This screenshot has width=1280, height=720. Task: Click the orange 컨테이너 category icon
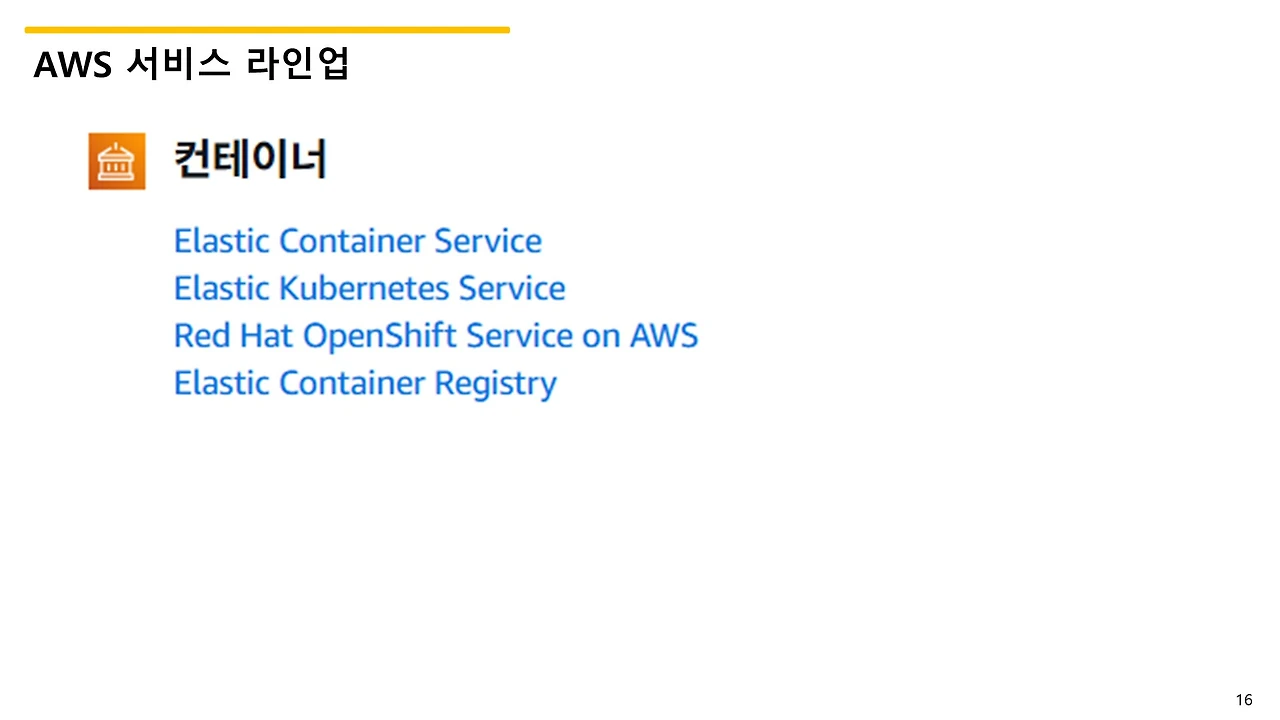(x=117, y=161)
